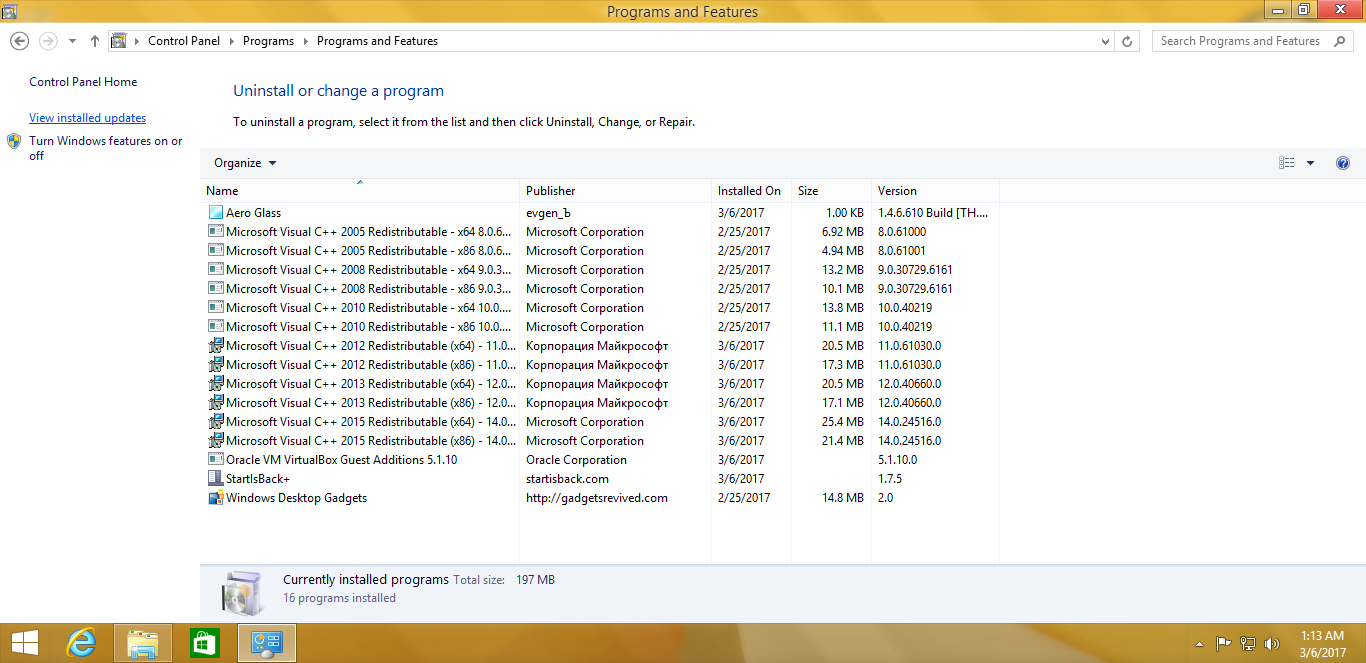
Task: Click version 8.0.61001 cell
Action: (x=902, y=250)
